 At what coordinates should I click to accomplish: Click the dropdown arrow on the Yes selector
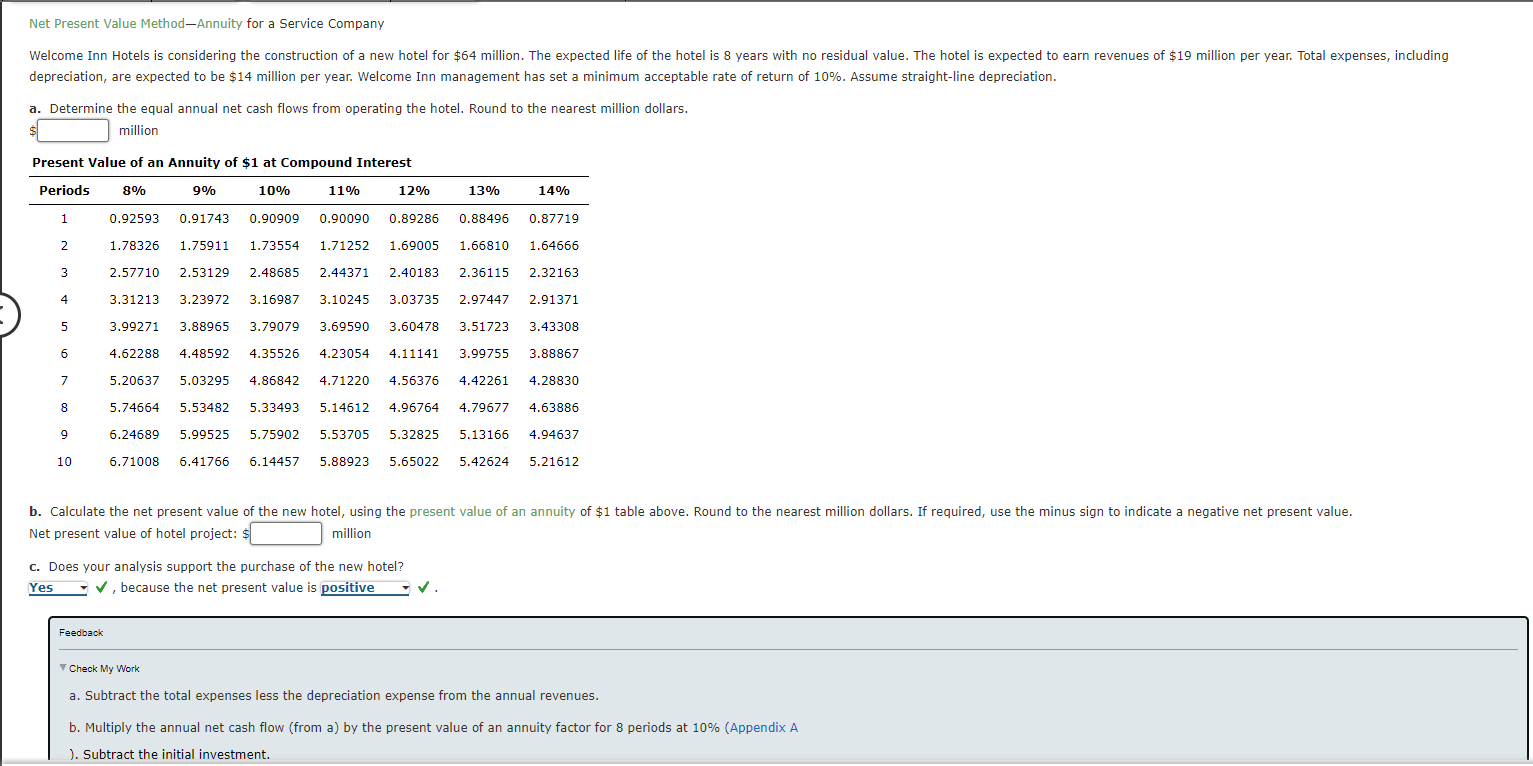(x=83, y=587)
